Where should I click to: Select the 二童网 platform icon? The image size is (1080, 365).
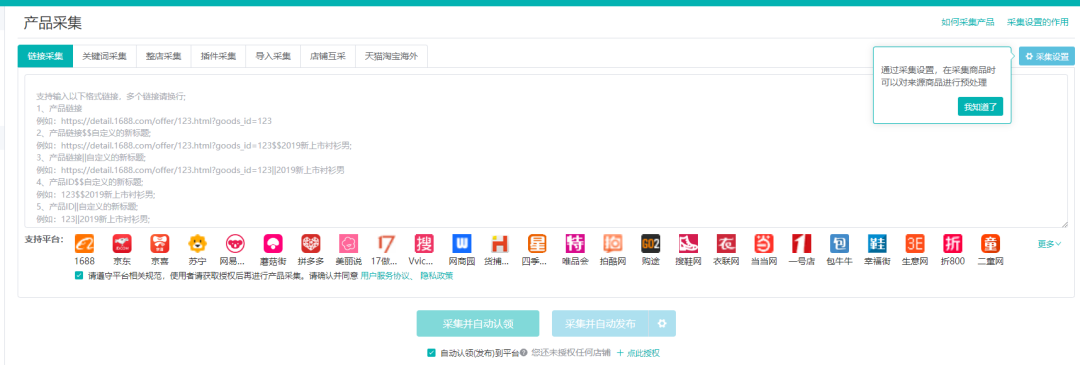tap(990, 244)
